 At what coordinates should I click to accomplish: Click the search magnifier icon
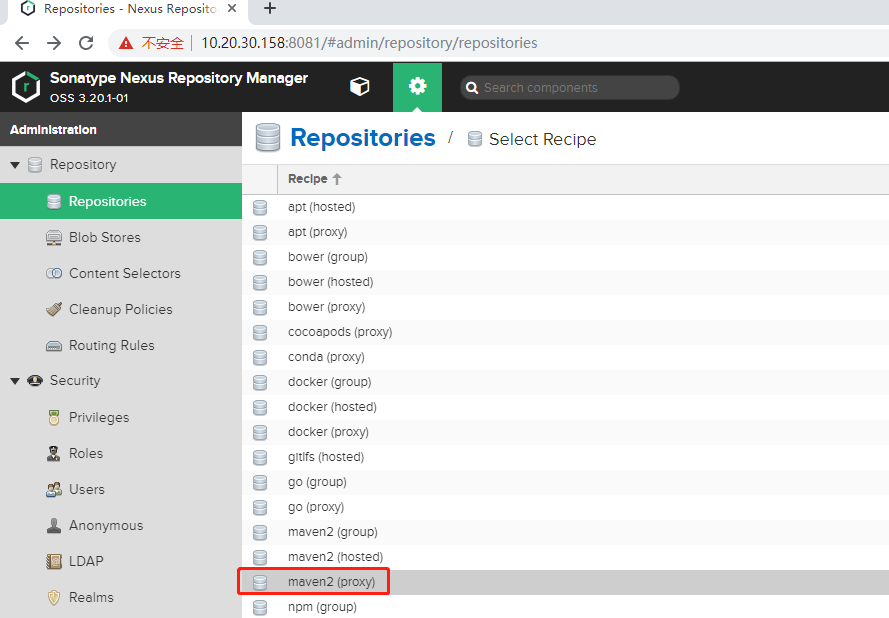[472, 88]
